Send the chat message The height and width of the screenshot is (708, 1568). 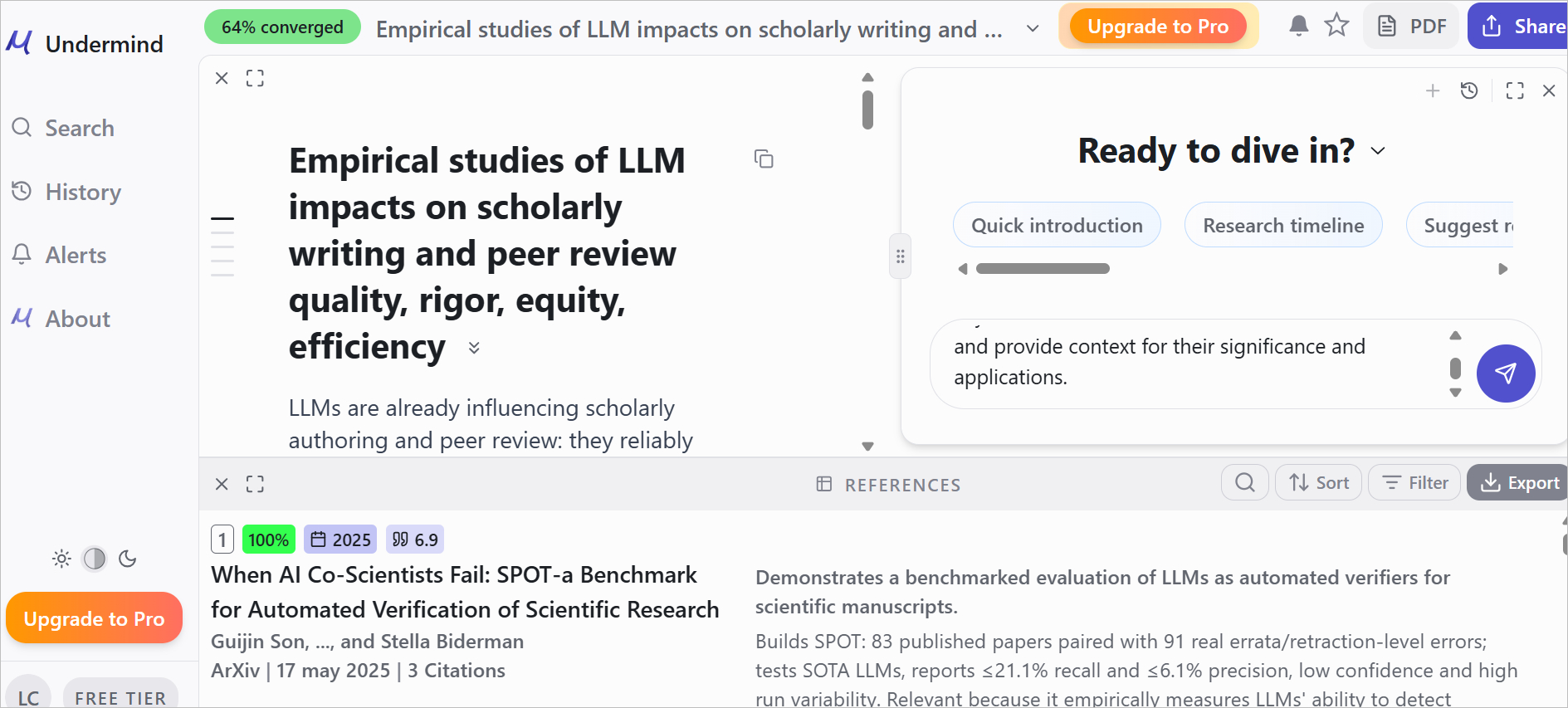point(1505,374)
